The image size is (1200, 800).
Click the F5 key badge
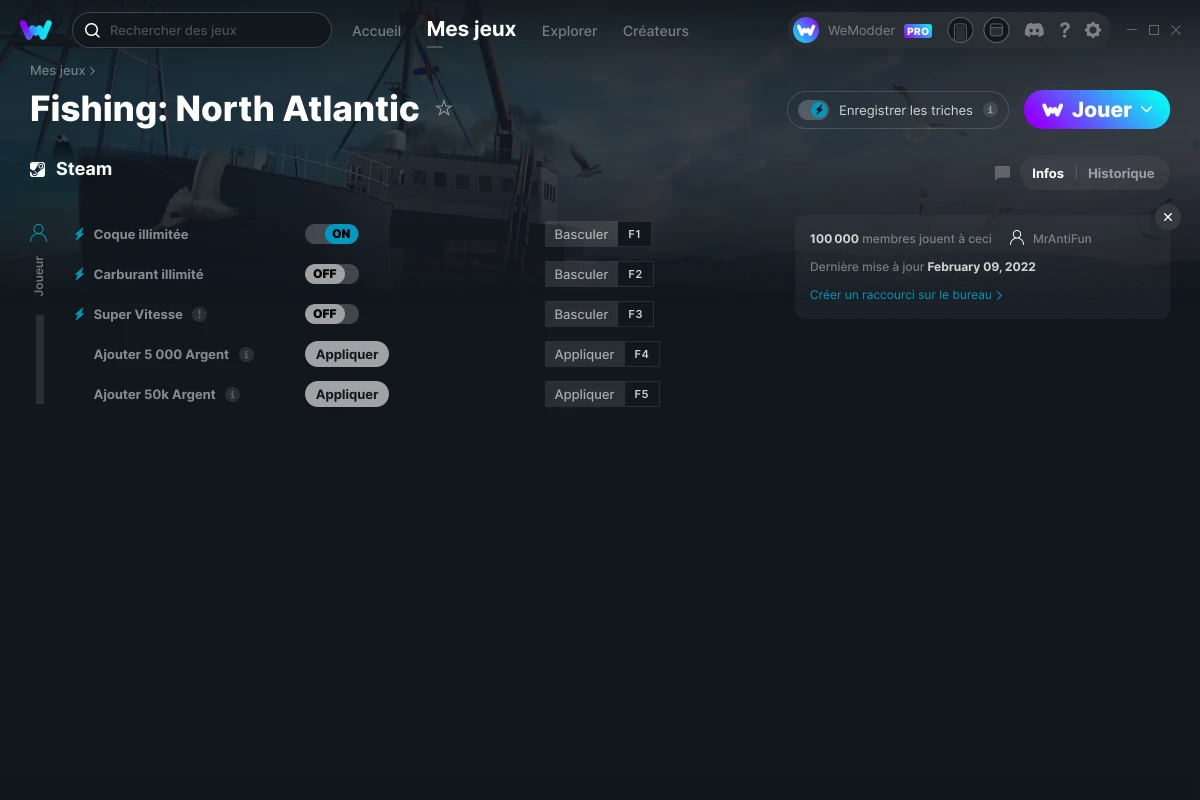(x=641, y=394)
